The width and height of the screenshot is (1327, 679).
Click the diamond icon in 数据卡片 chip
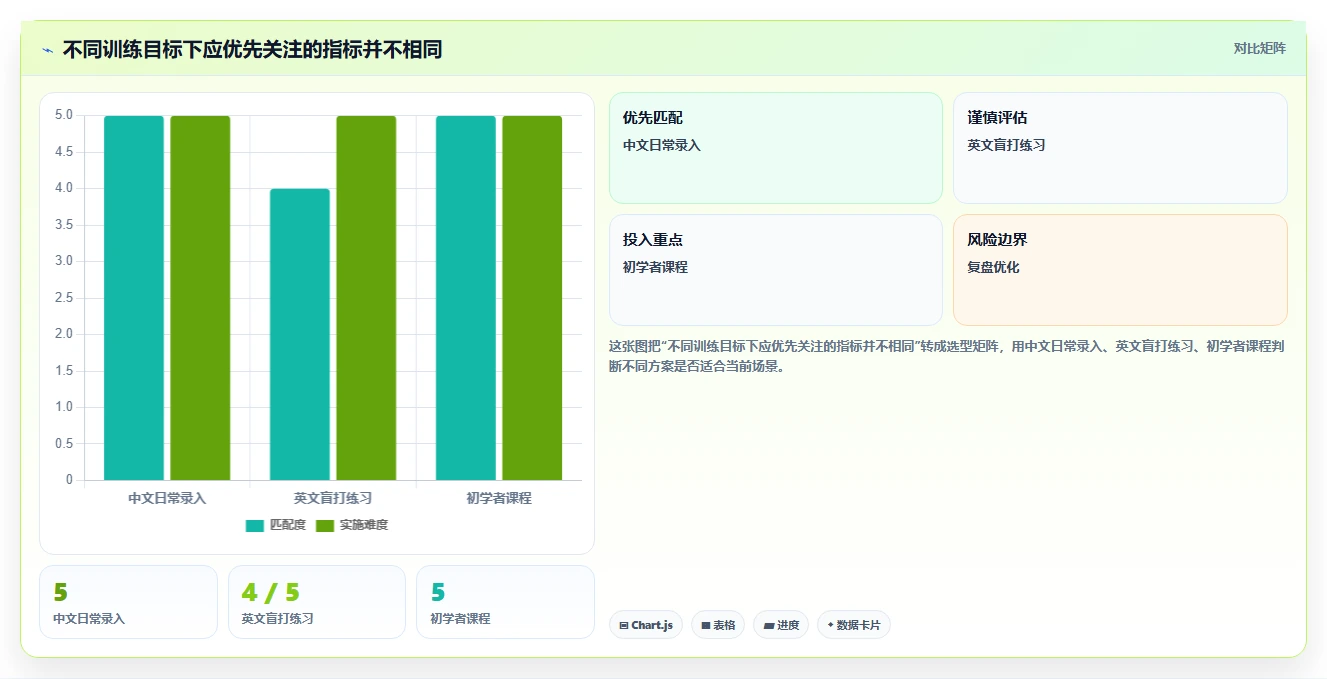coord(830,626)
